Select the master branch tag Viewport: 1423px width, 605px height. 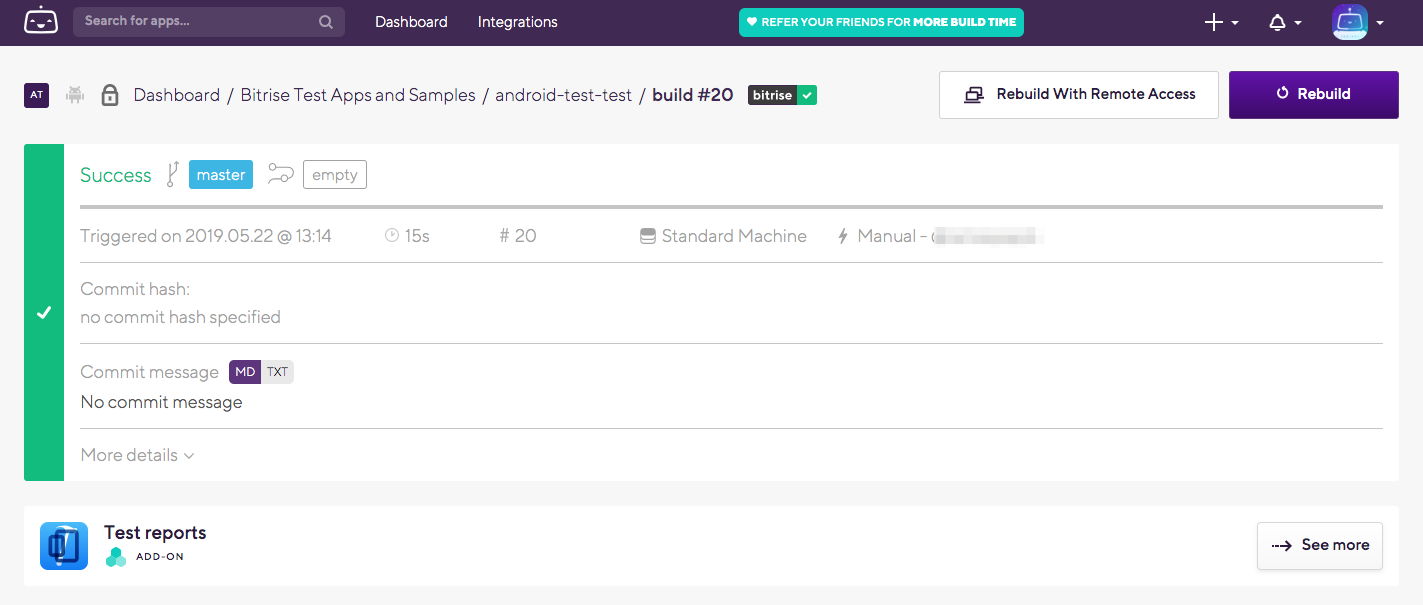pos(221,175)
